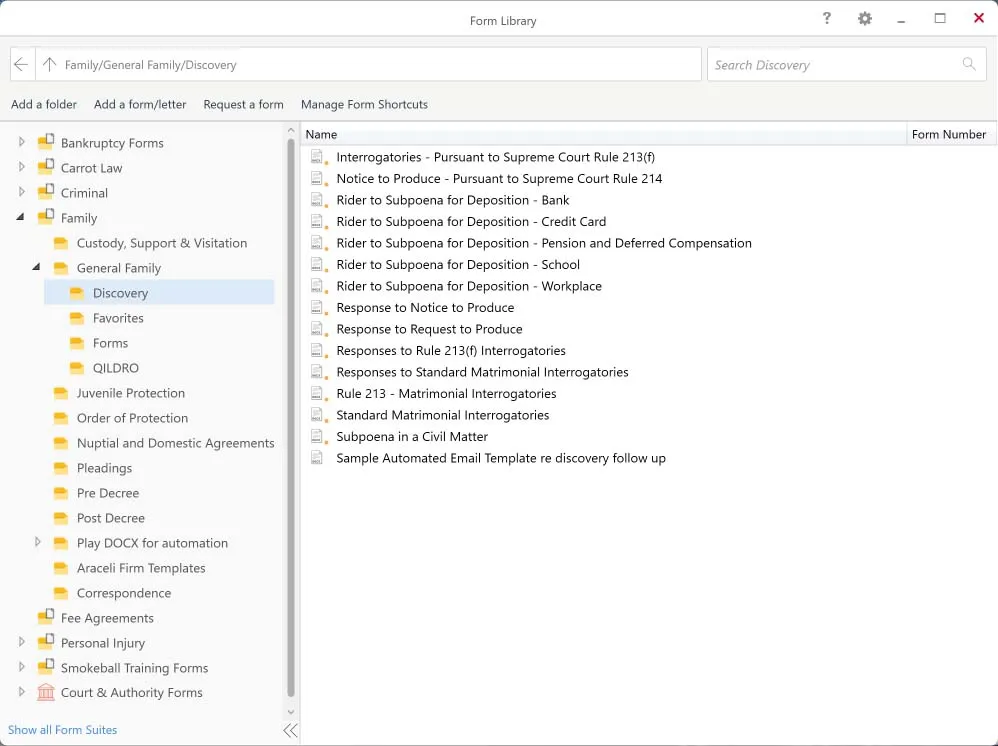Expand Smokeball Training Forms tree node

pos(22,667)
